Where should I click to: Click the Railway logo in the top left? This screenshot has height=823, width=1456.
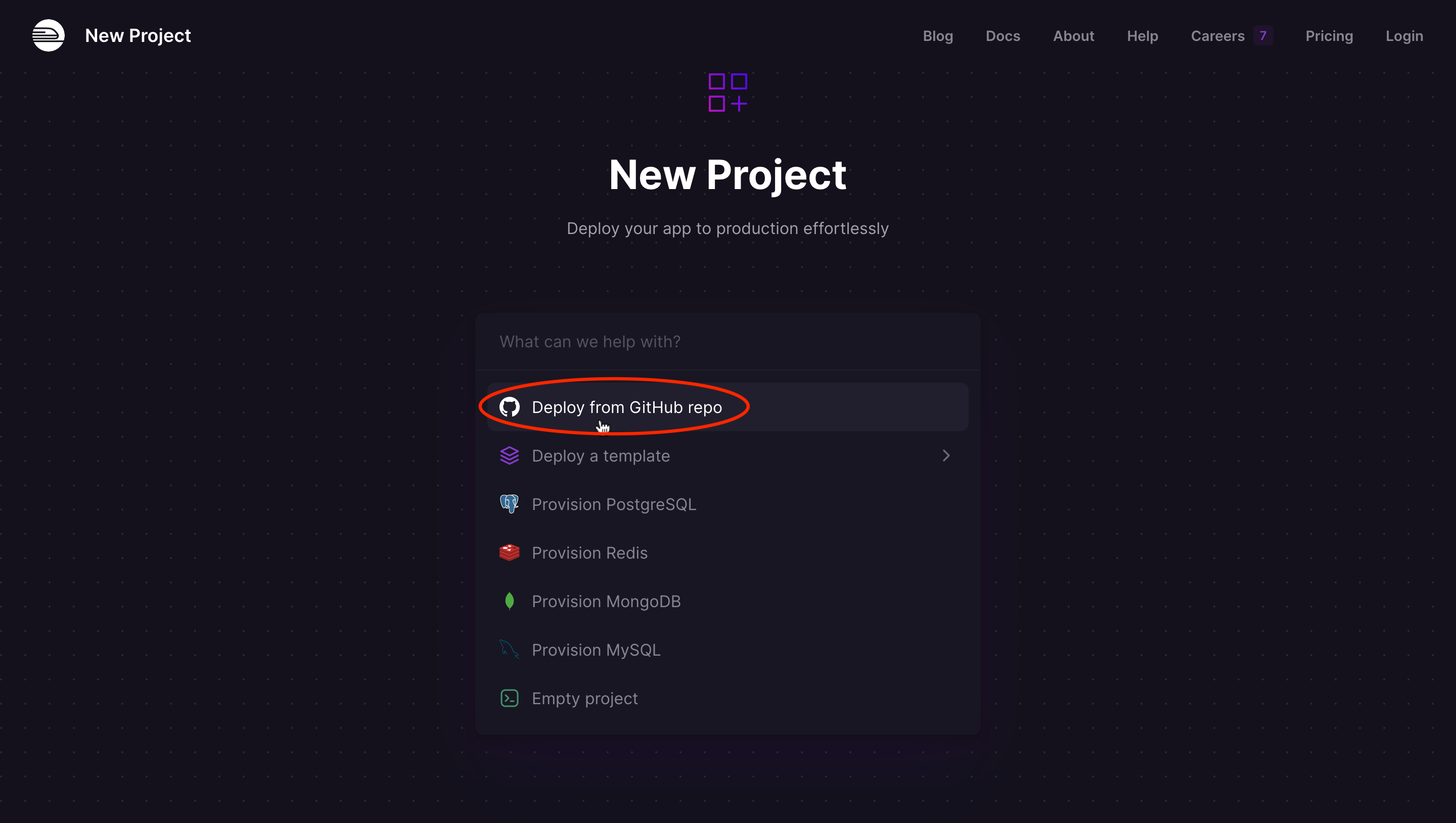pyautogui.click(x=49, y=35)
